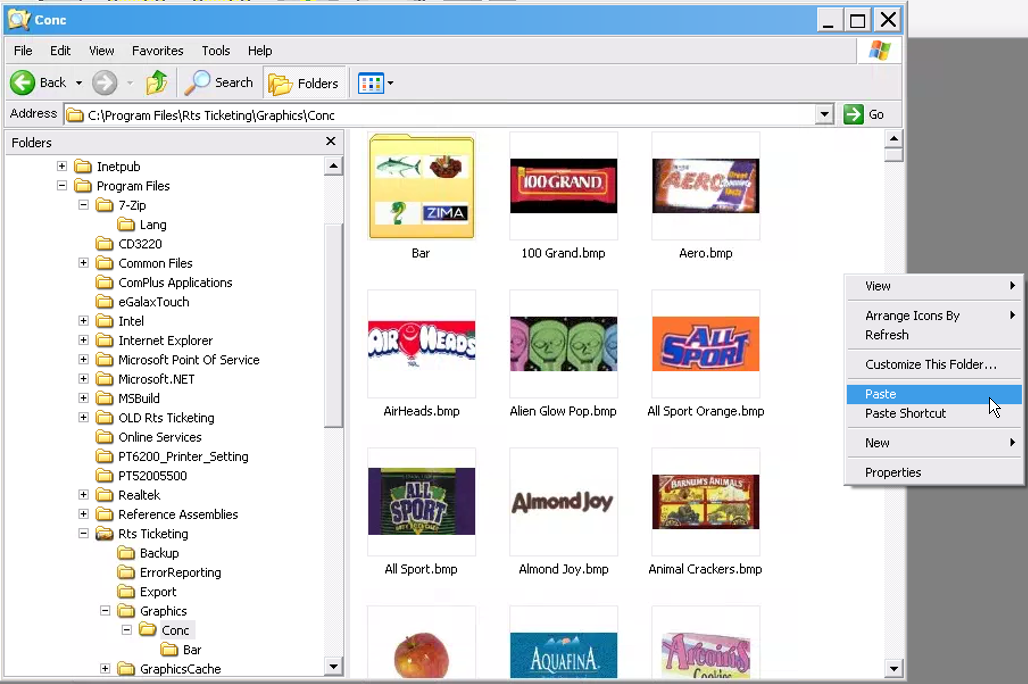1028x684 pixels.
Task: Collapse the Program Files tree node
Action: 62,186
